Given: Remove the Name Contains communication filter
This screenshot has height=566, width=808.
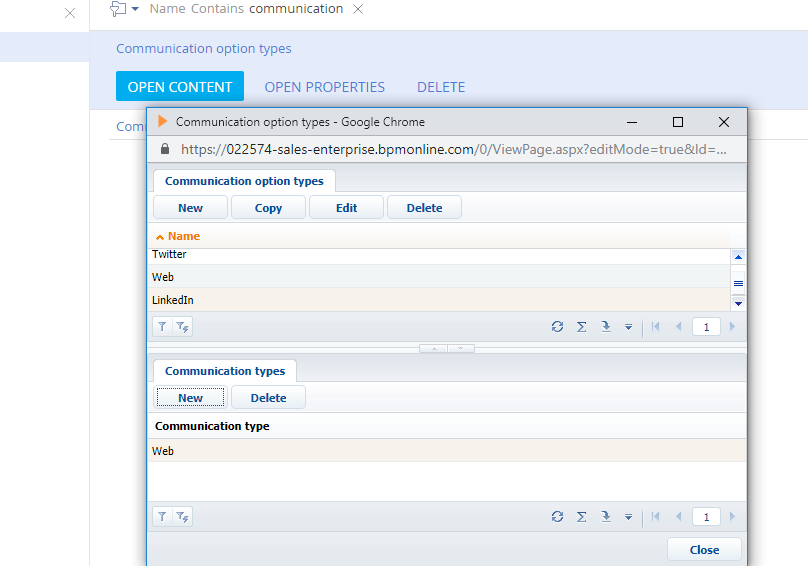Looking at the screenshot, I should click(358, 9).
